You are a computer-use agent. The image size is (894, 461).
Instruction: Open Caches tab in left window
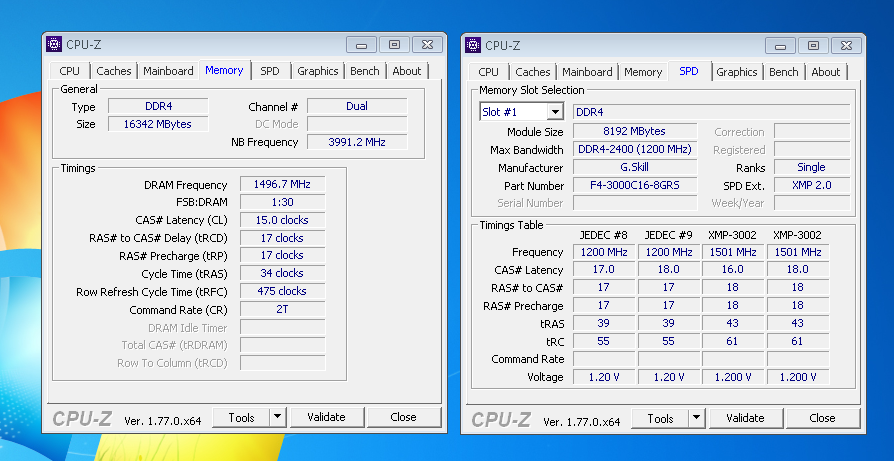coord(113,71)
